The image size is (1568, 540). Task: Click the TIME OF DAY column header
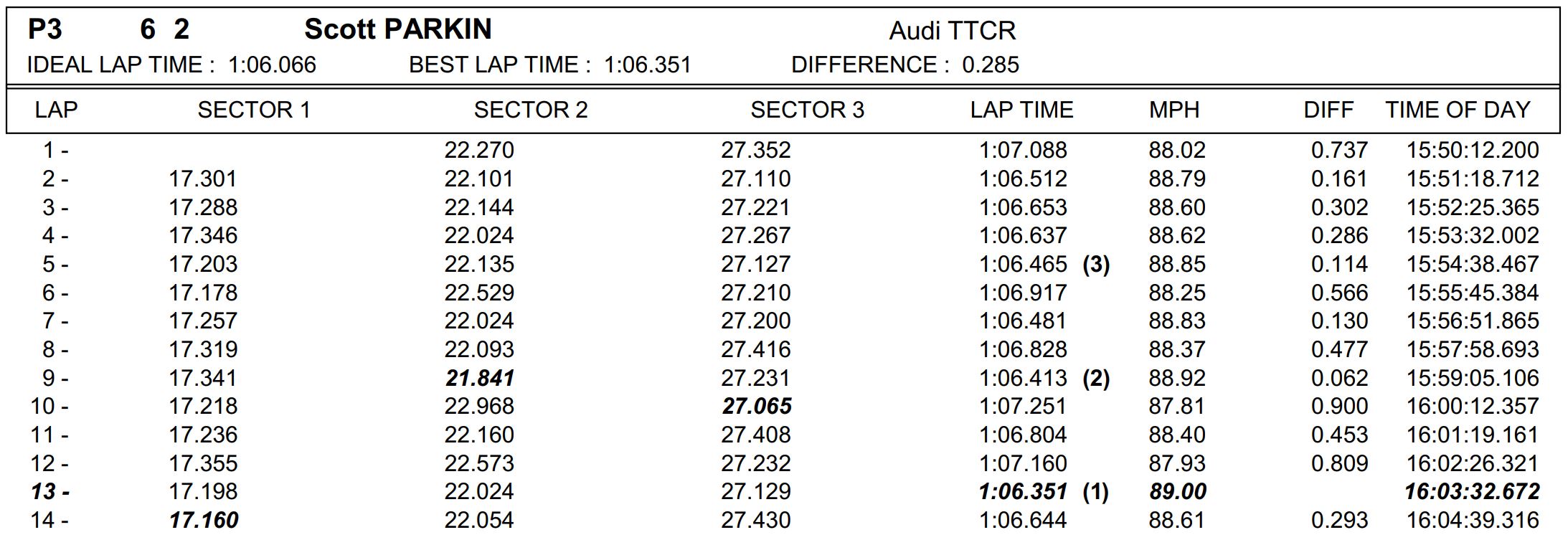tap(1458, 110)
